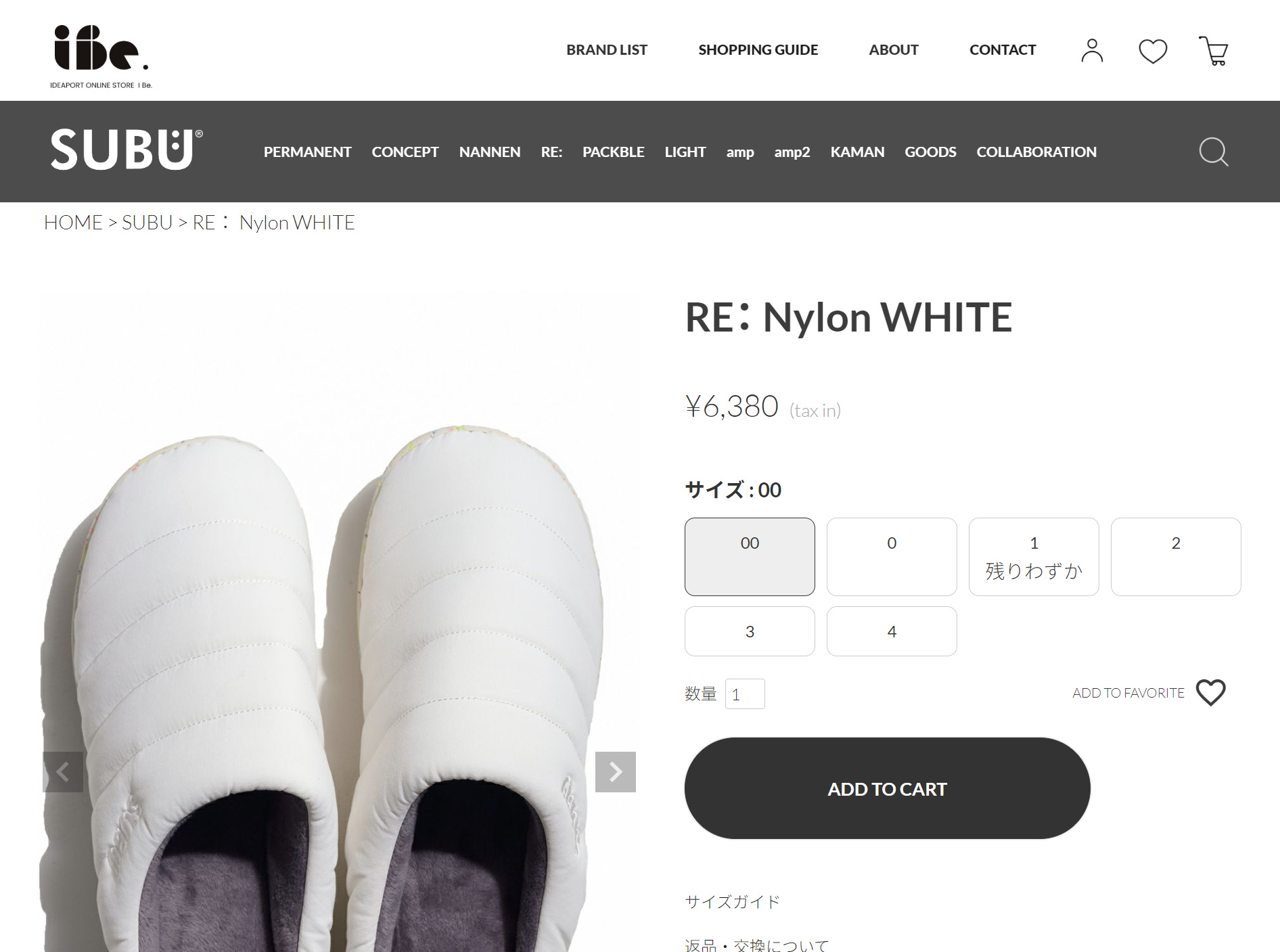1280x952 pixels.
Task: Open the user account icon
Action: click(x=1092, y=51)
